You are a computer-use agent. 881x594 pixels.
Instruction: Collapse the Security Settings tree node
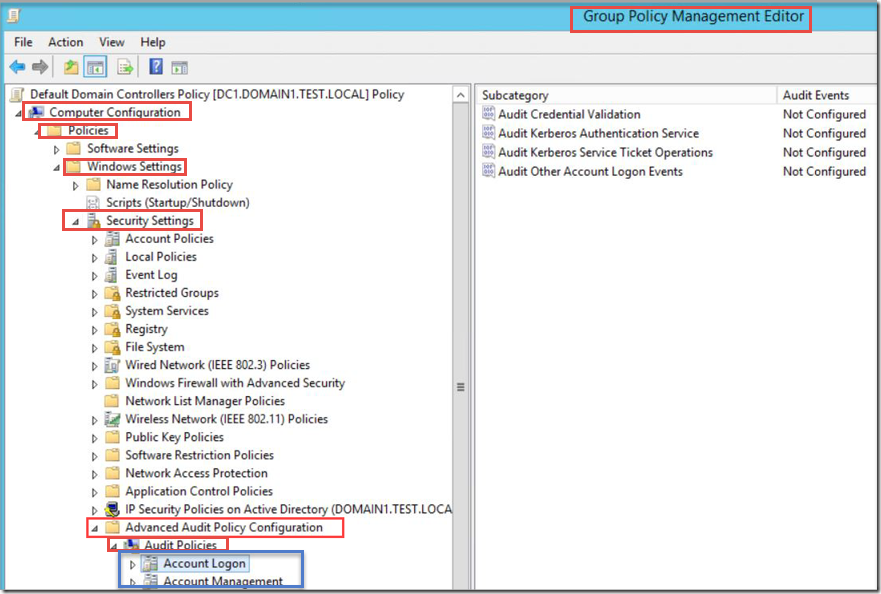point(75,221)
